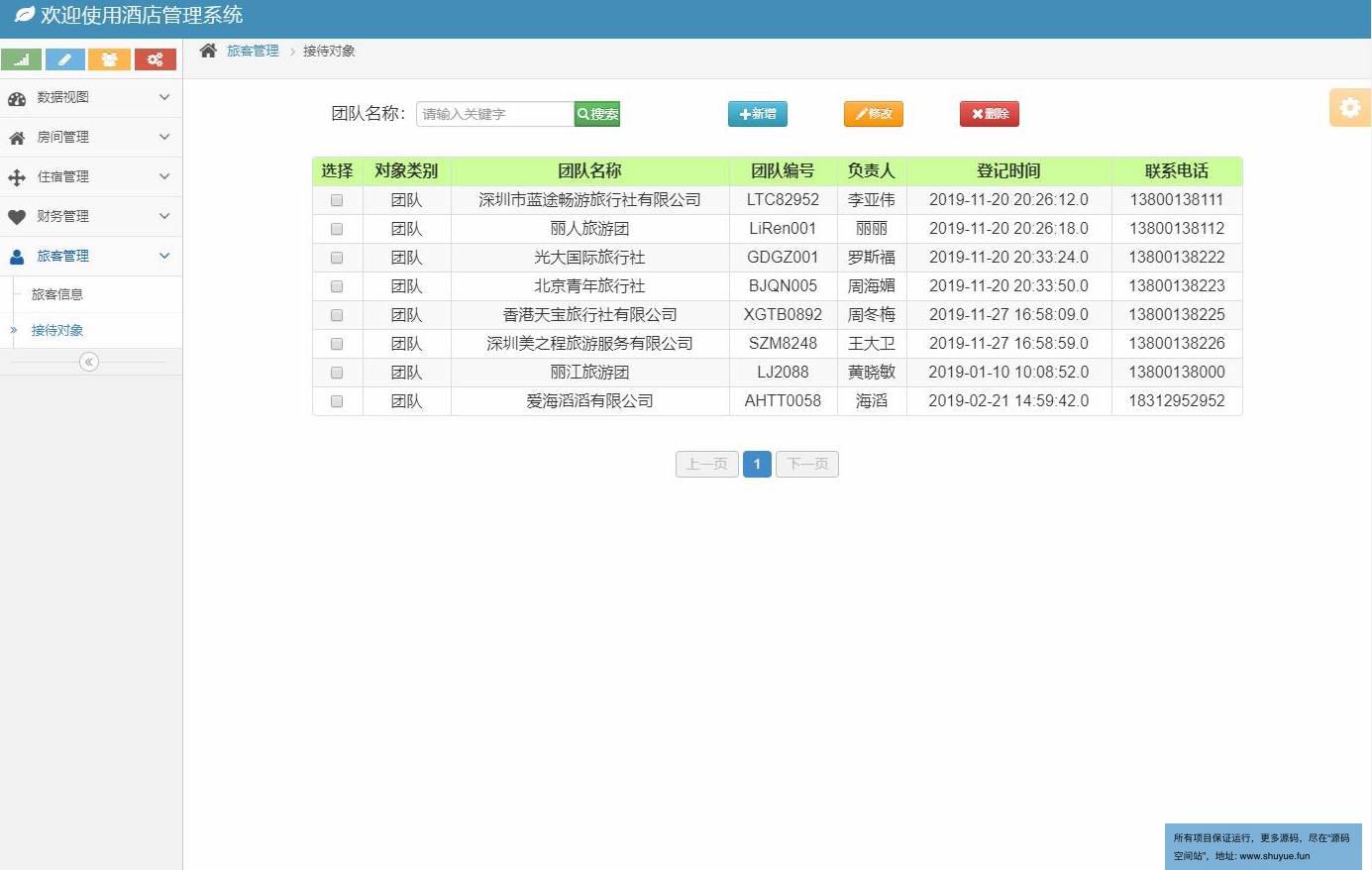Click the green chart shortcut button
The width and height of the screenshot is (1372, 870).
pos(22,59)
